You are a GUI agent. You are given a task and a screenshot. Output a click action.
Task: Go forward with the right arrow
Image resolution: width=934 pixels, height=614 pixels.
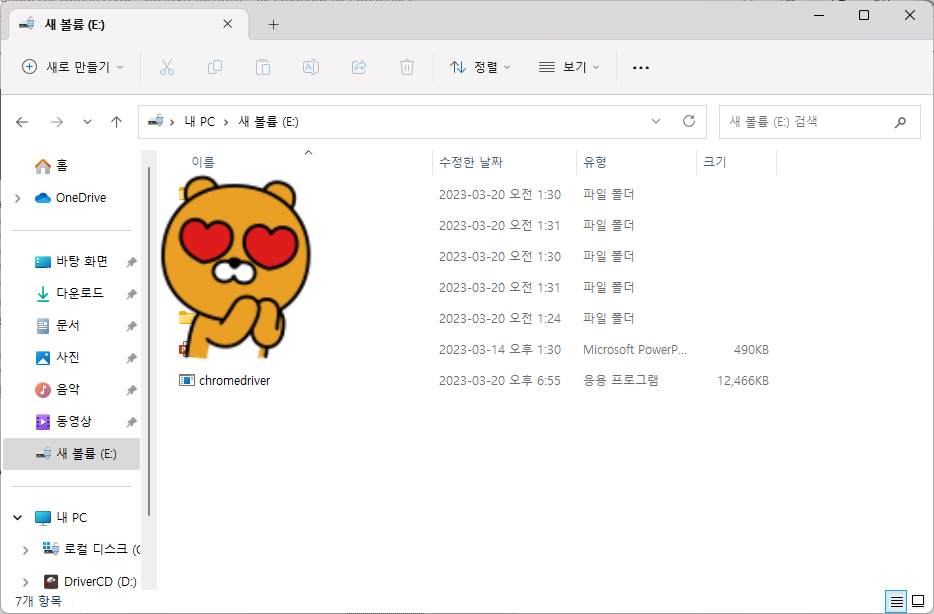click(57, 122)
